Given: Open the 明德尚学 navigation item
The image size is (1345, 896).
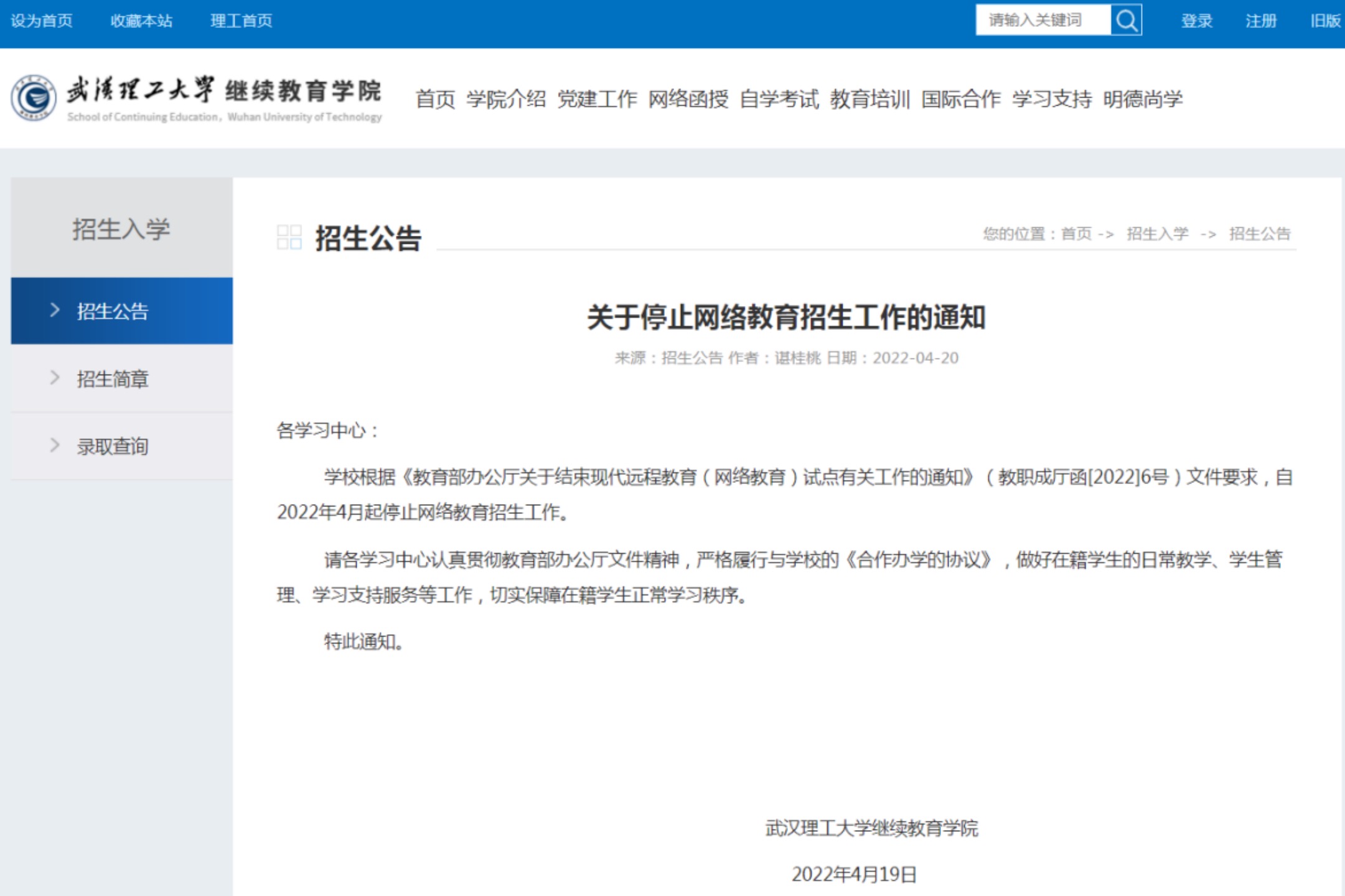Looking at the screenshot, I should coord(1143,99).
